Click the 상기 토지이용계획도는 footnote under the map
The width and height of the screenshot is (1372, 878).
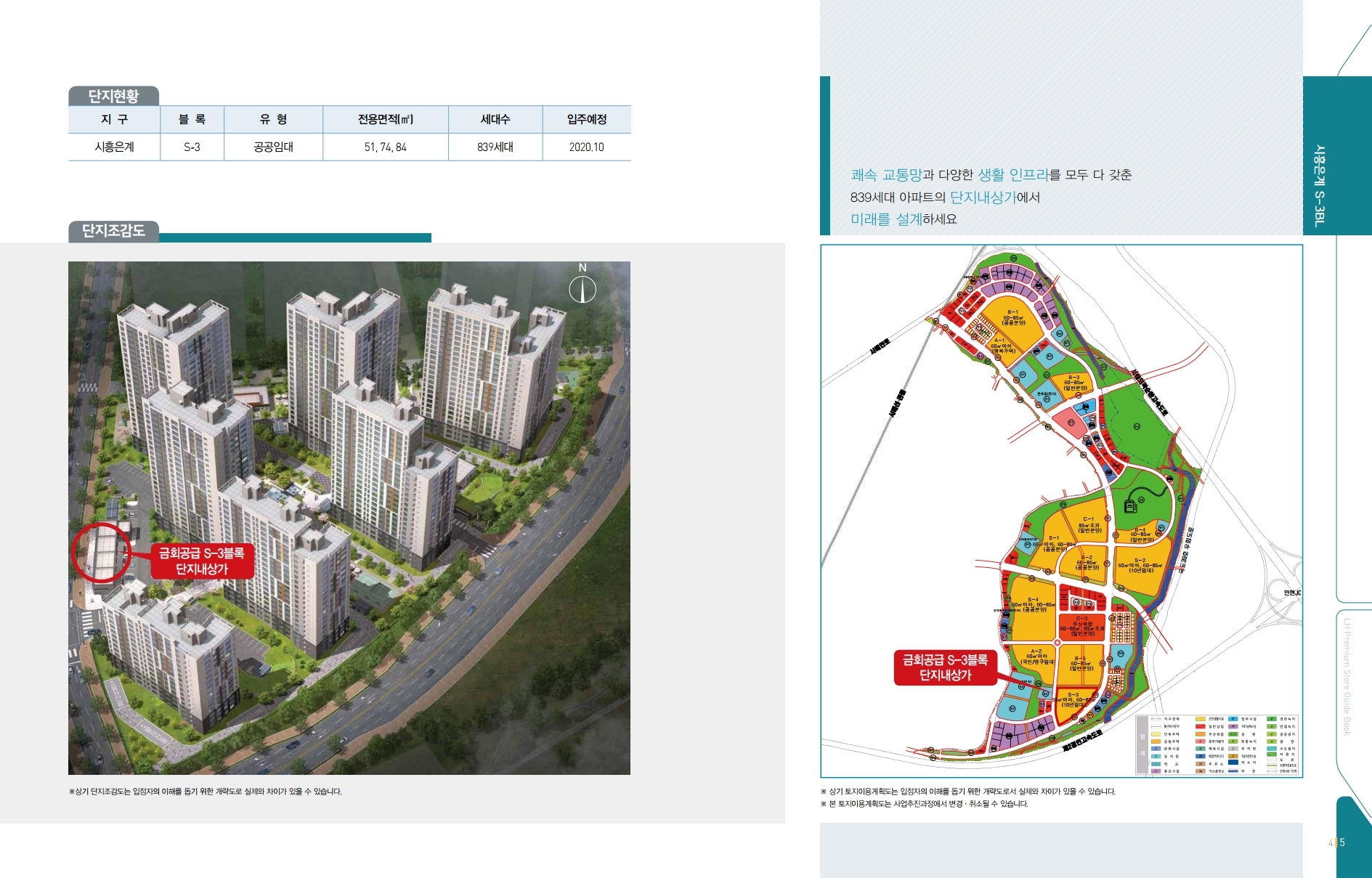click(x=967, y=792)
